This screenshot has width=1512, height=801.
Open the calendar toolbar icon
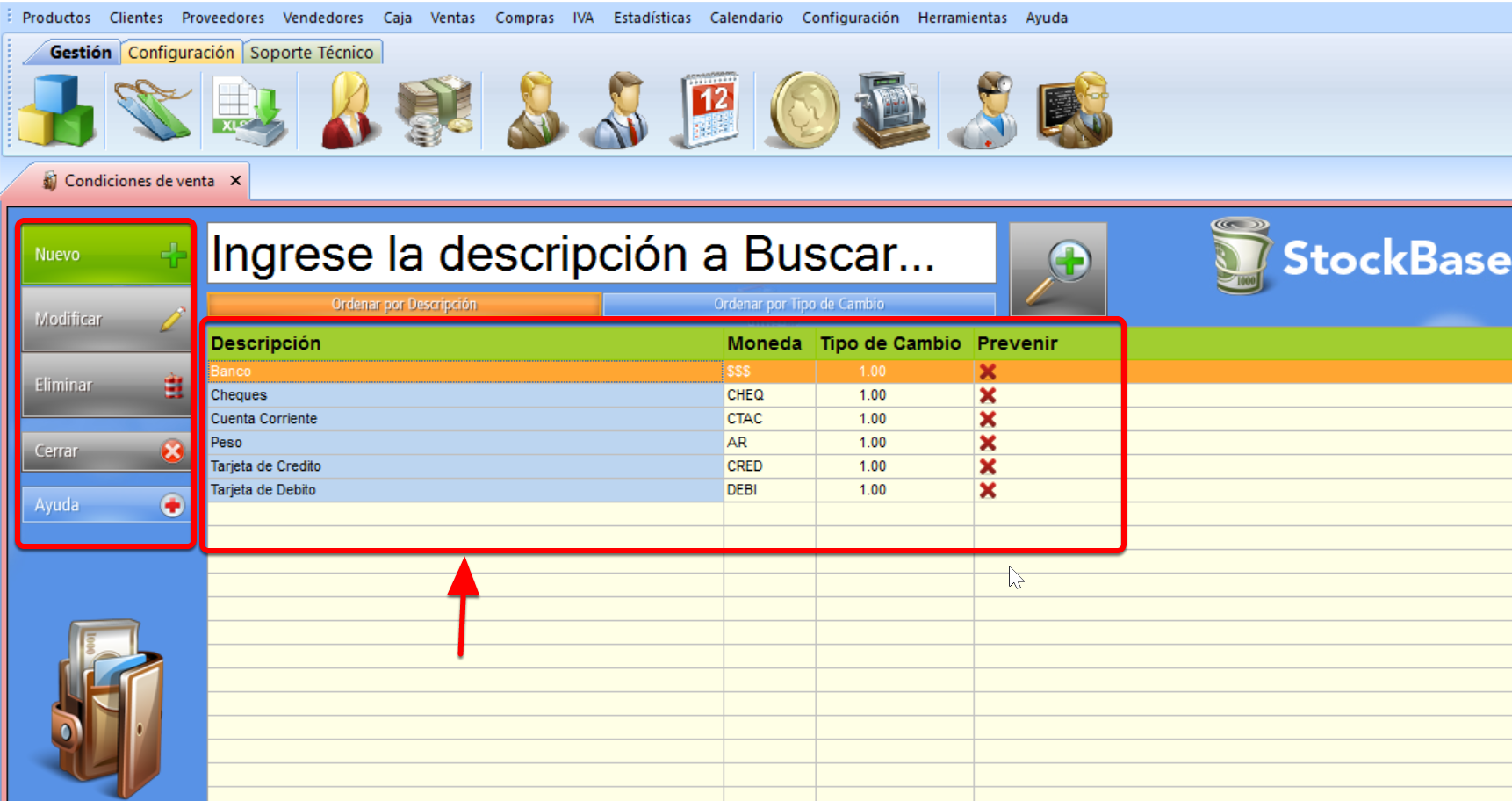pos(708,110)
